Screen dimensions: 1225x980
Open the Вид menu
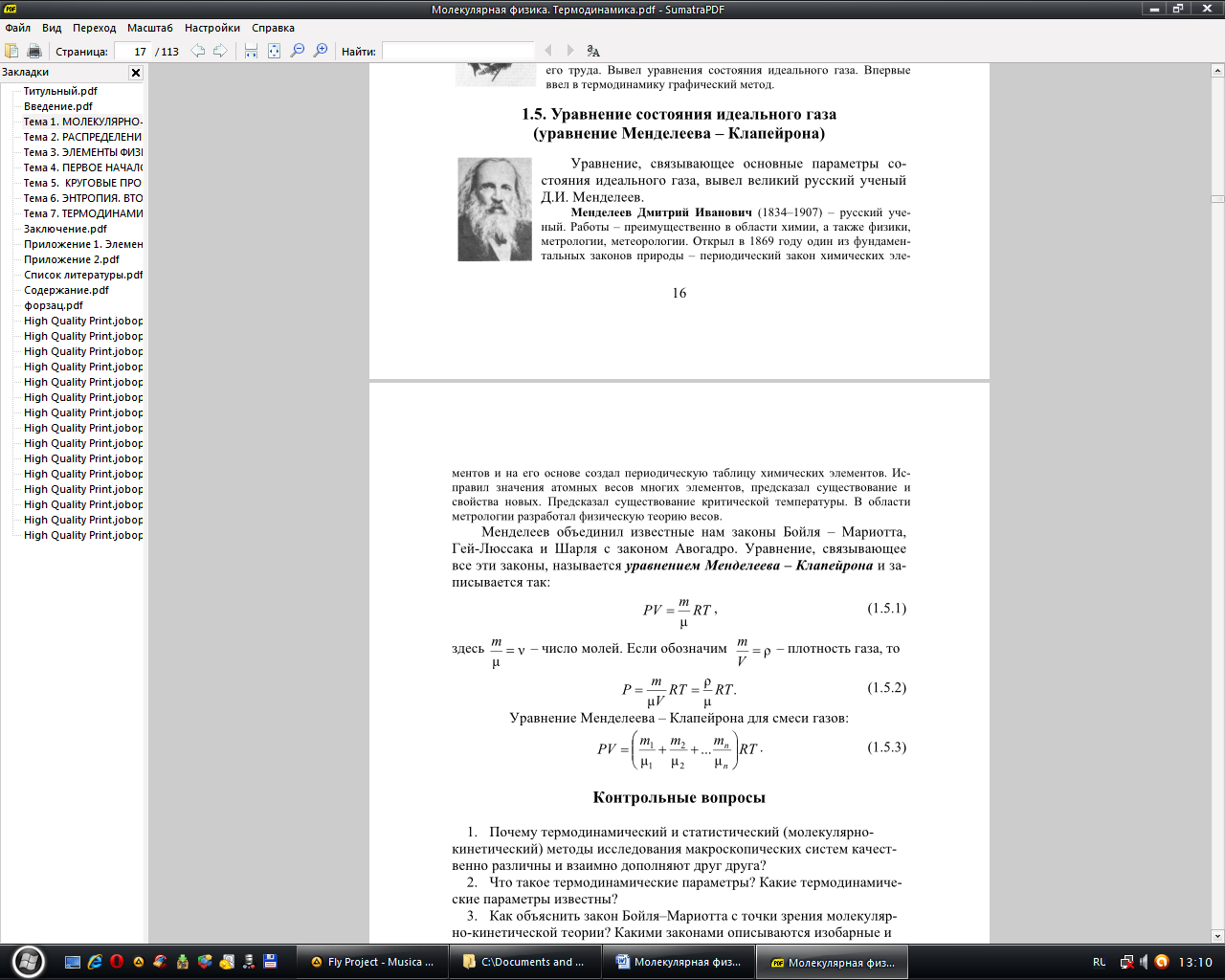52,28
